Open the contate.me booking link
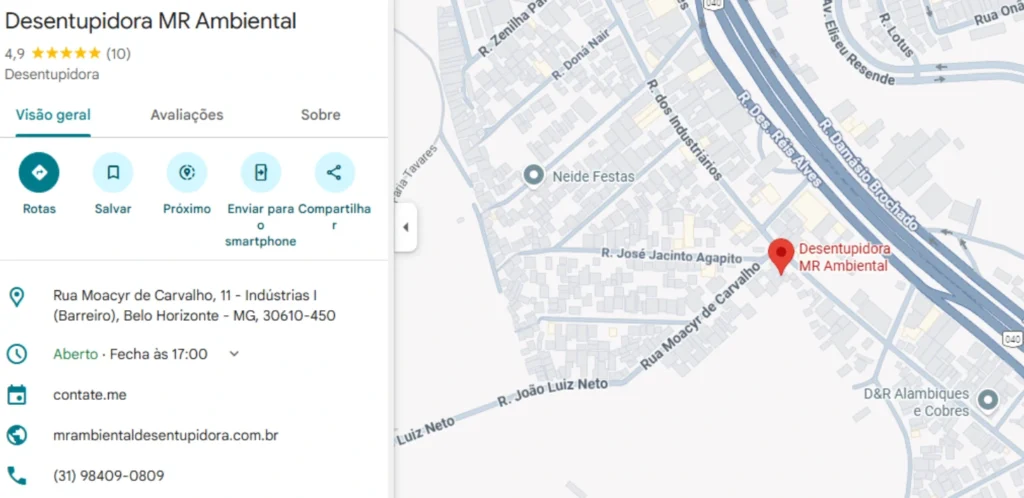Screen dimensions: 1024x498 click(90, 395)
